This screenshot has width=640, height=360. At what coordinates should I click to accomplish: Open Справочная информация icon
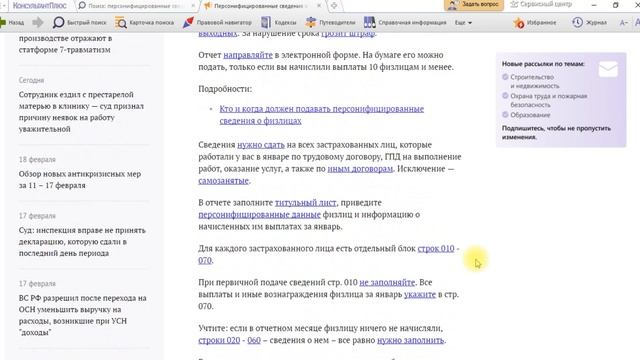coord(370,22)
